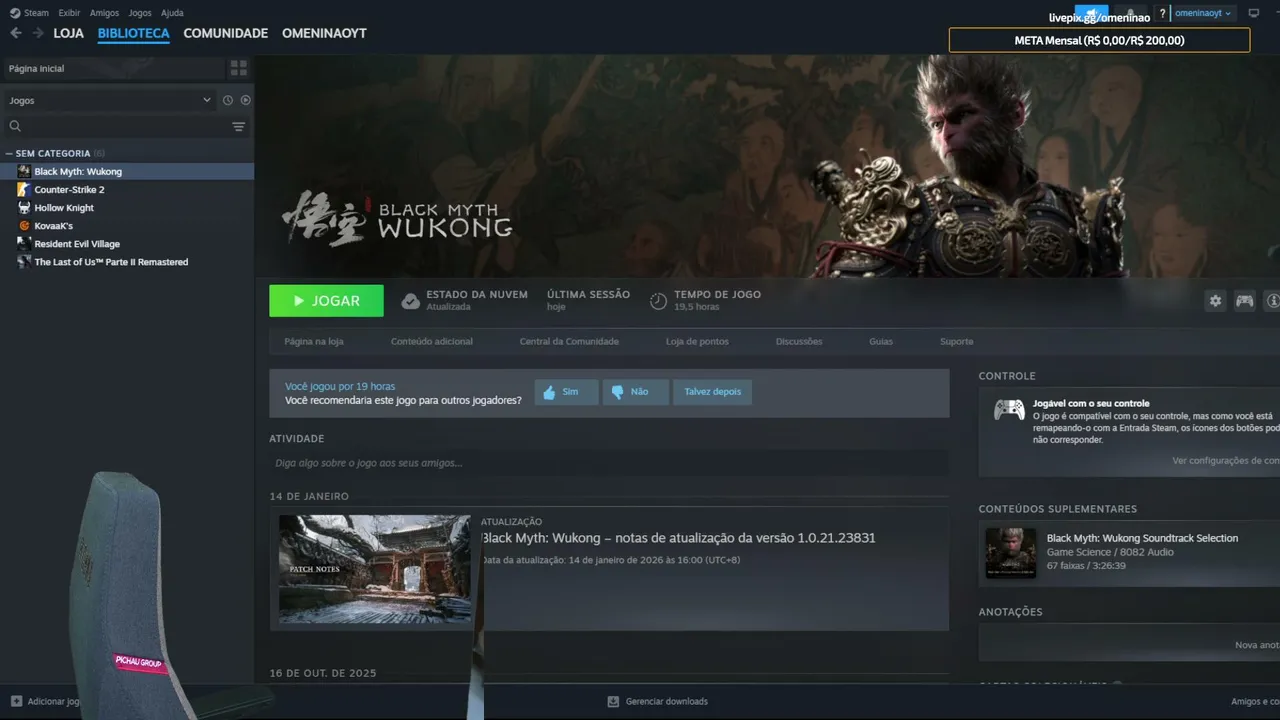Open the Wukong update notes headline
The height and width of the screenshot is (720, 1280).
(678, 538)
